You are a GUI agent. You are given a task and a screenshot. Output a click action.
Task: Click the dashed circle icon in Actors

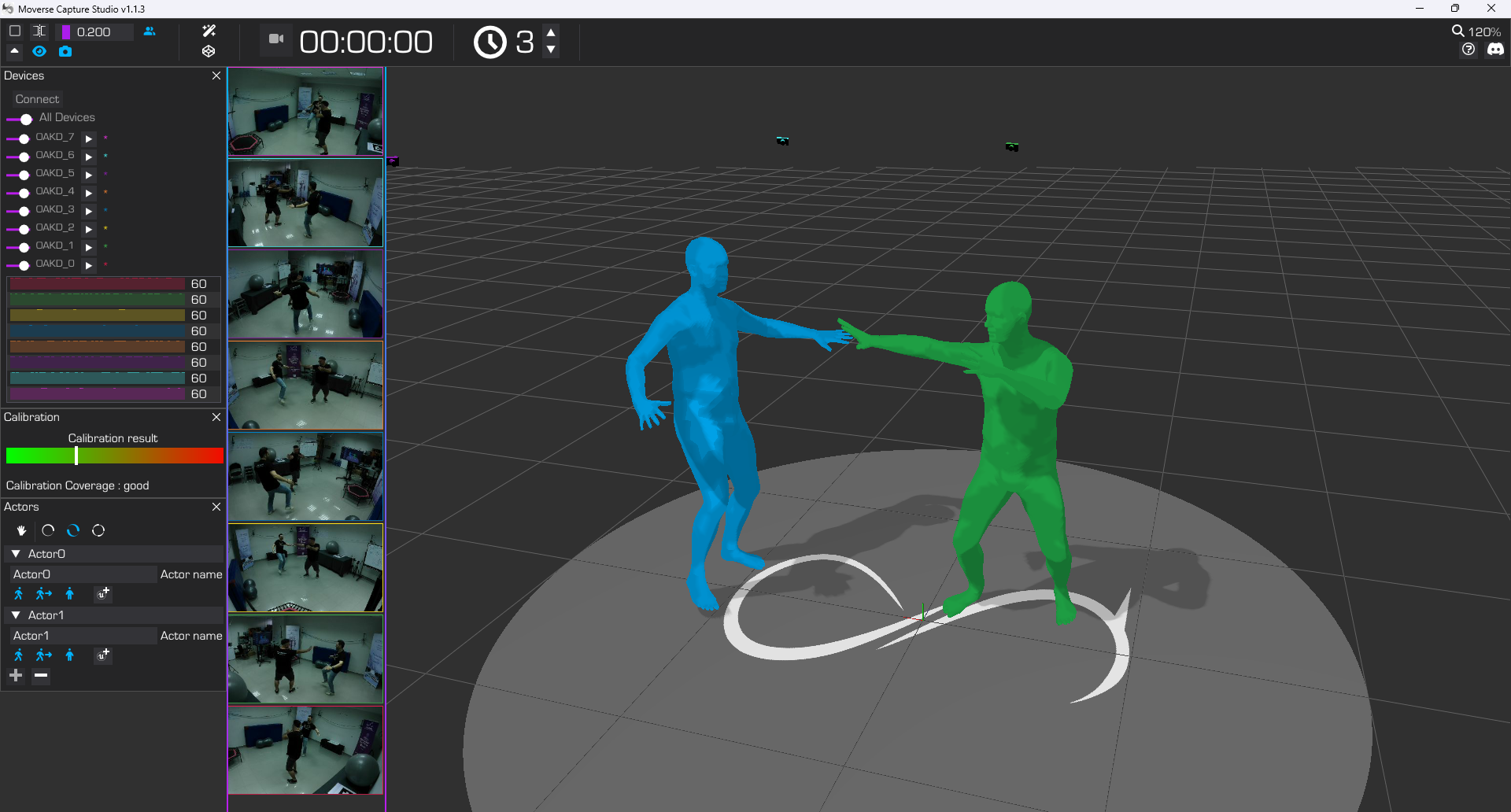[x=98, y=530]
